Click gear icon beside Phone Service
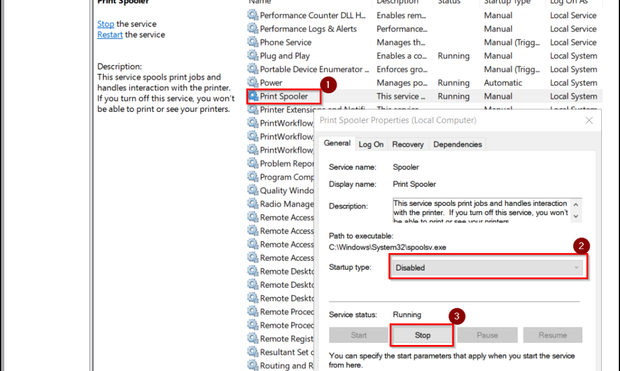 pyautogui.click(x=253, y=42)
